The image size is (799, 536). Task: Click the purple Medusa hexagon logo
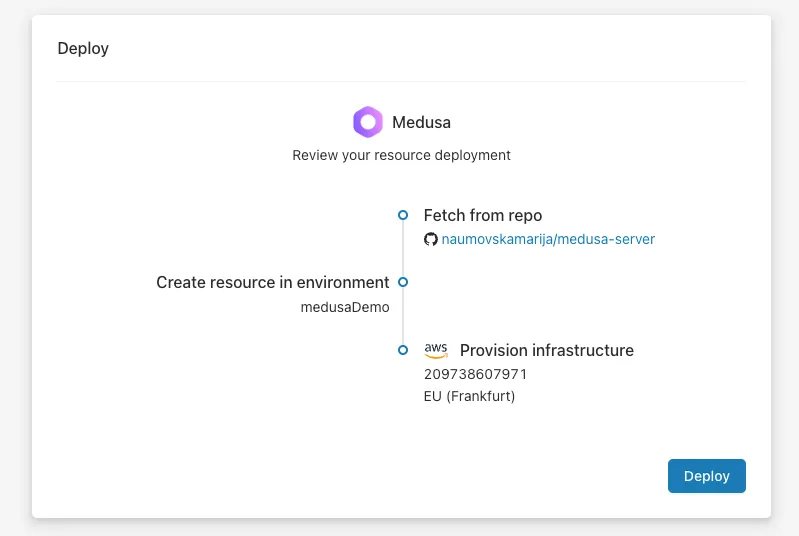point(367,122)
